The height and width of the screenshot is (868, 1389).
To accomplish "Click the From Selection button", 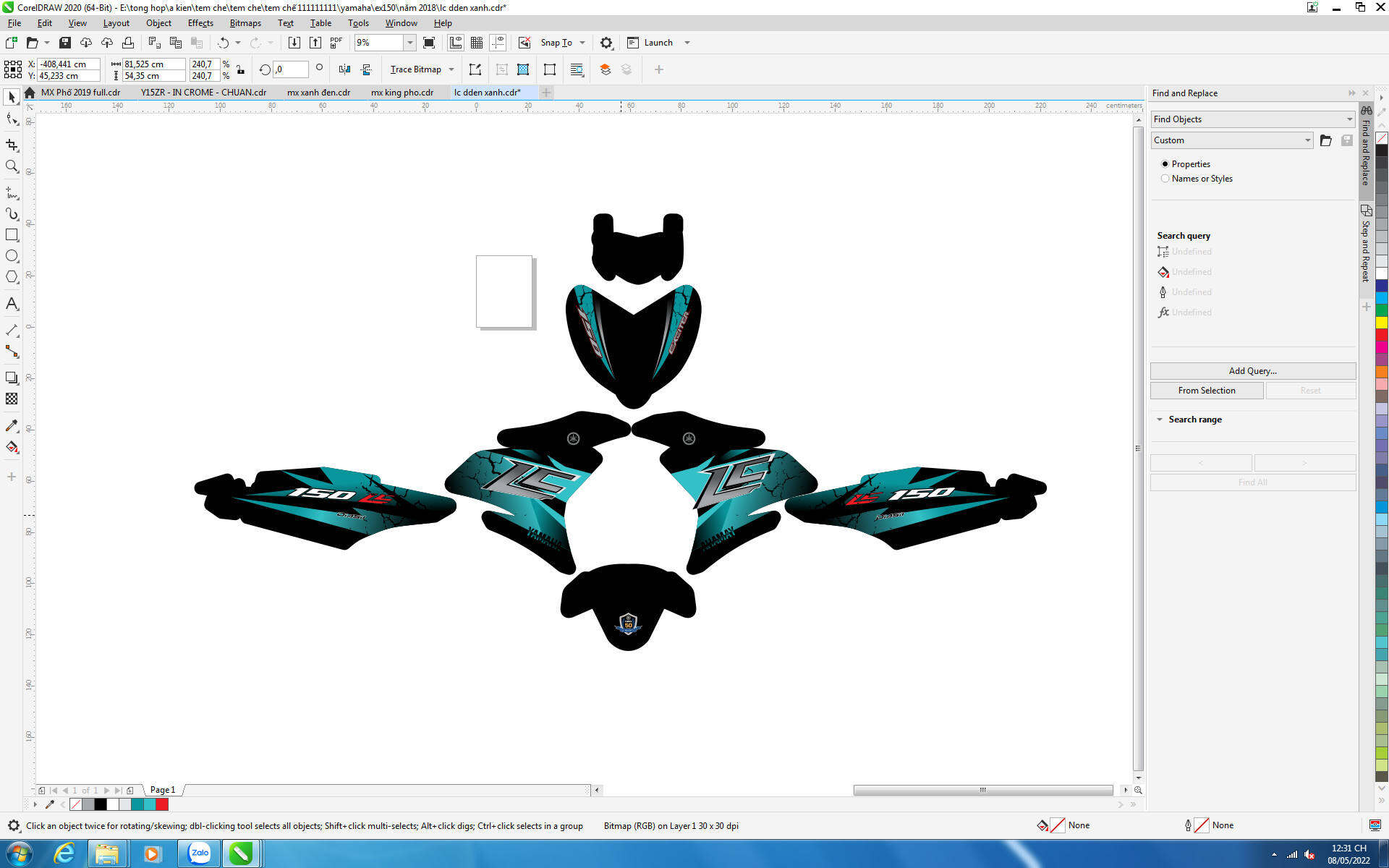I will click(1206, 391).
